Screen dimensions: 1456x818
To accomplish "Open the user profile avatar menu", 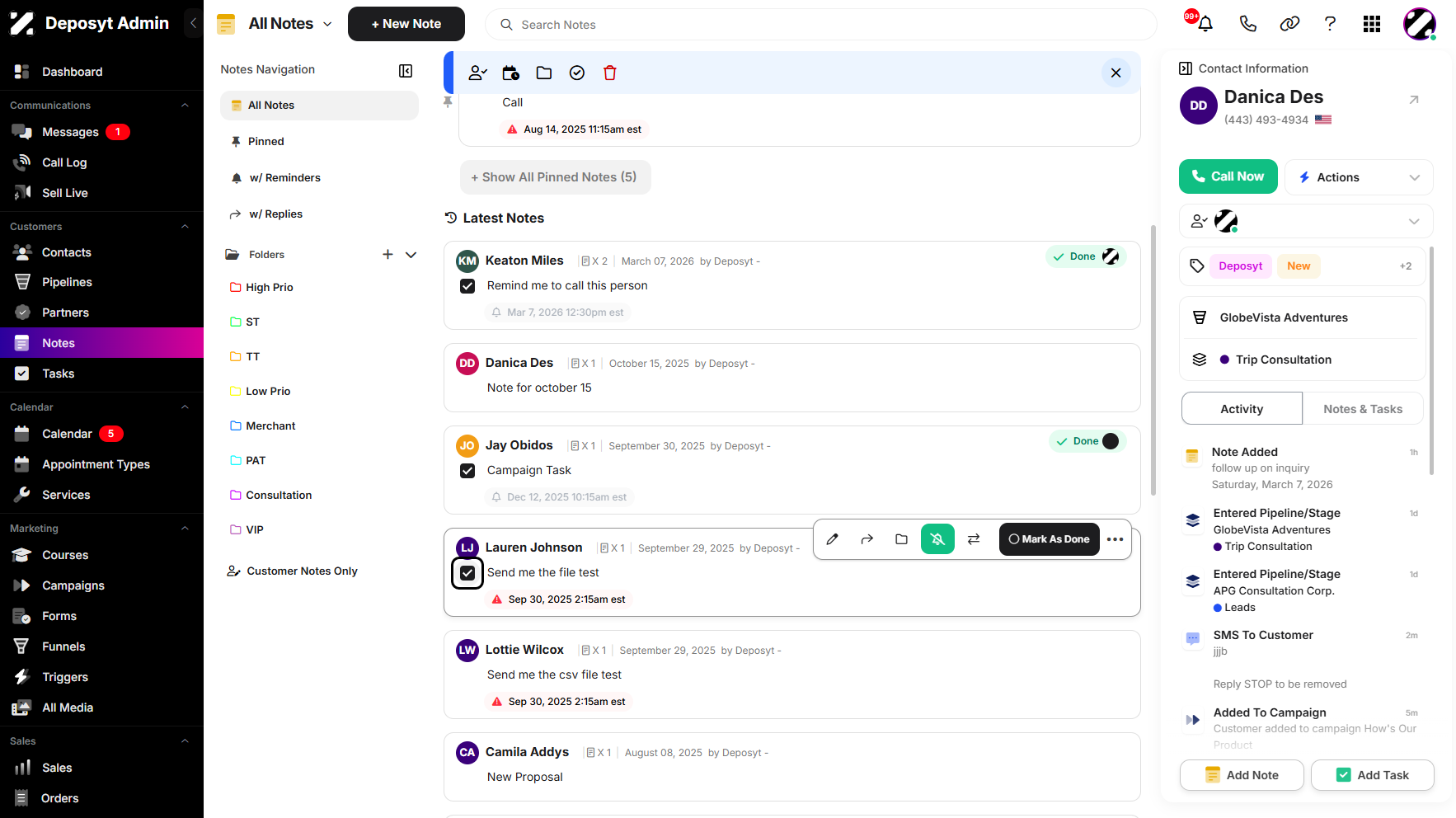I will coord(1419,24).
